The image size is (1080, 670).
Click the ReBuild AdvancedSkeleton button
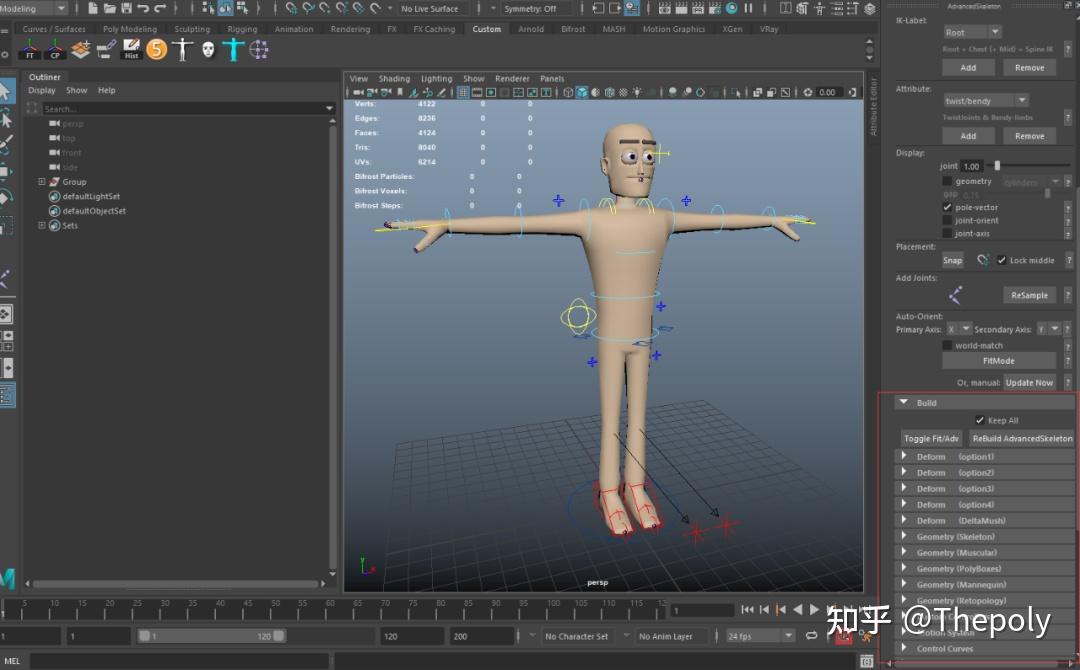coord(1022,438)
